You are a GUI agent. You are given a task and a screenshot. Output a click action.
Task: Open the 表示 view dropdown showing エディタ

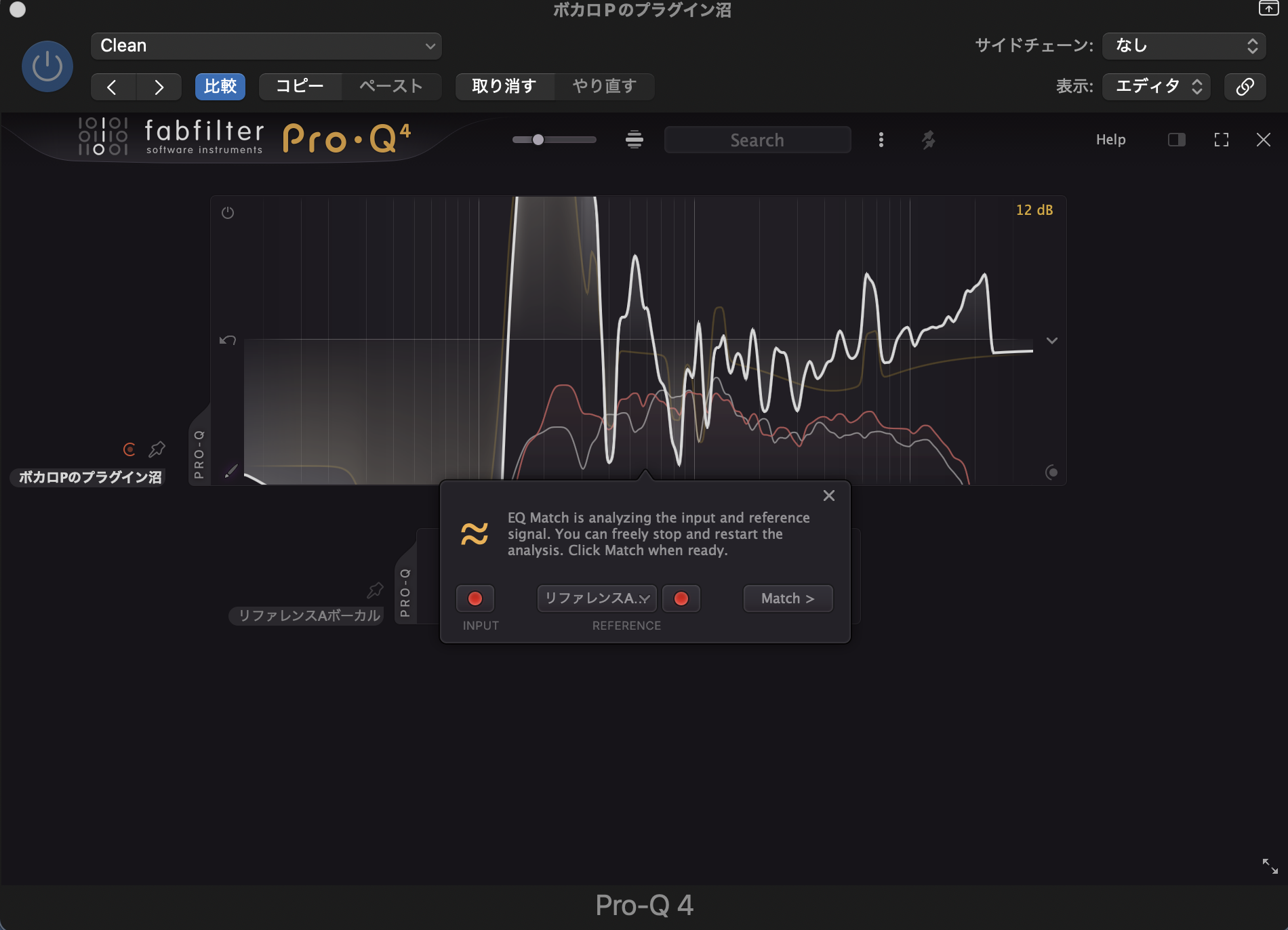click(x=1156, y=87)
